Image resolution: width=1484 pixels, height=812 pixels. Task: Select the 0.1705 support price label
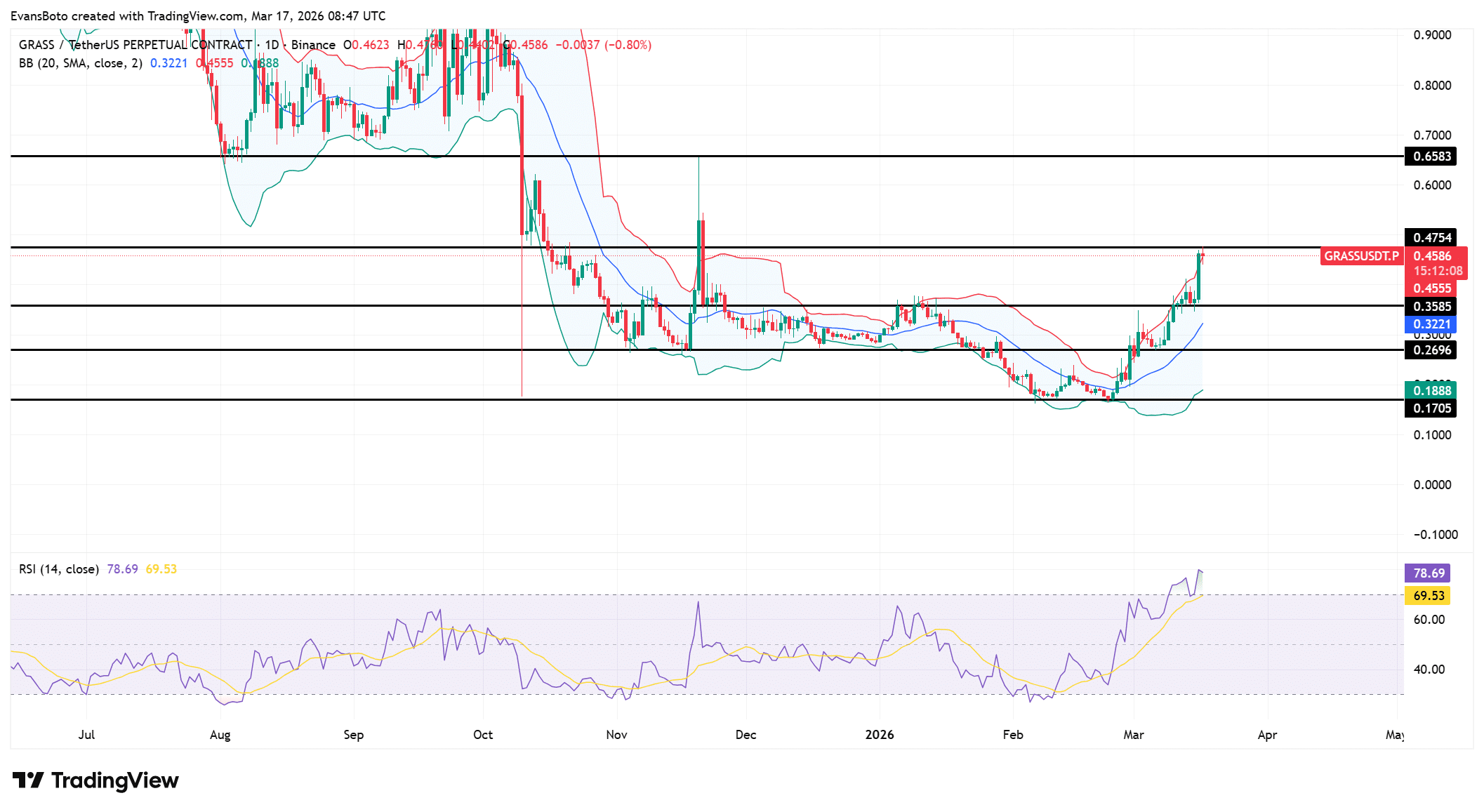click(1431, 408)
